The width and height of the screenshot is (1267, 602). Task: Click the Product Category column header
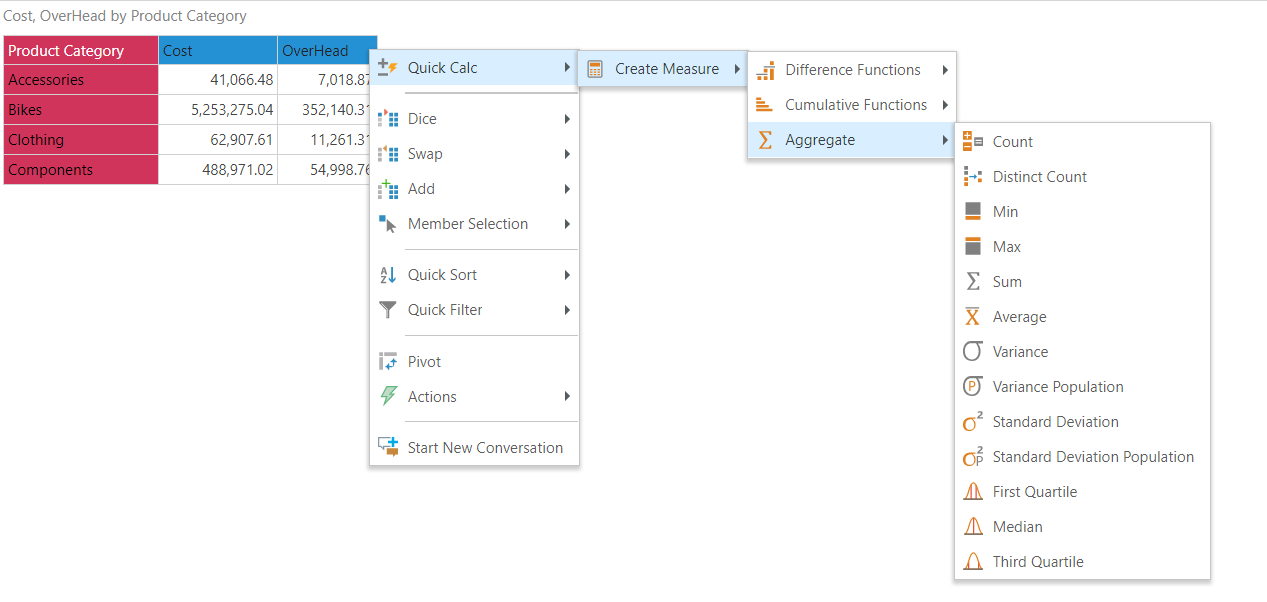click(x=80, y=51)
